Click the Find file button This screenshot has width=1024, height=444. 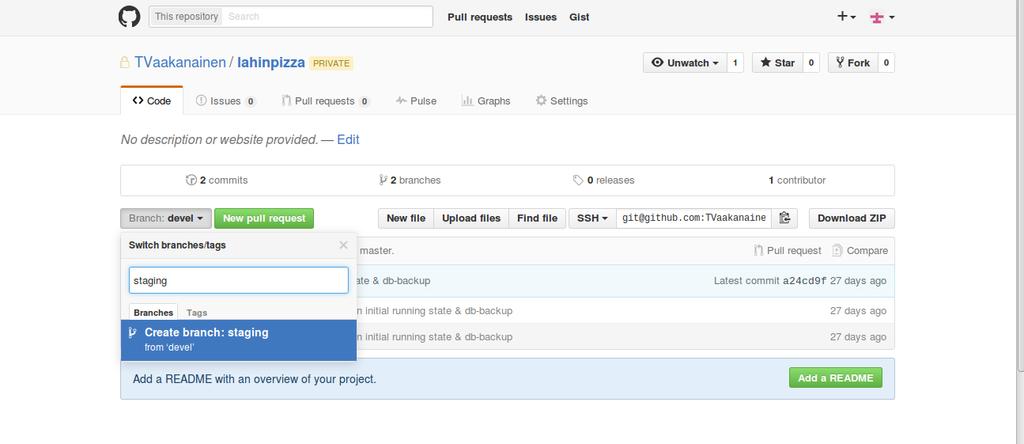point(537,218)
